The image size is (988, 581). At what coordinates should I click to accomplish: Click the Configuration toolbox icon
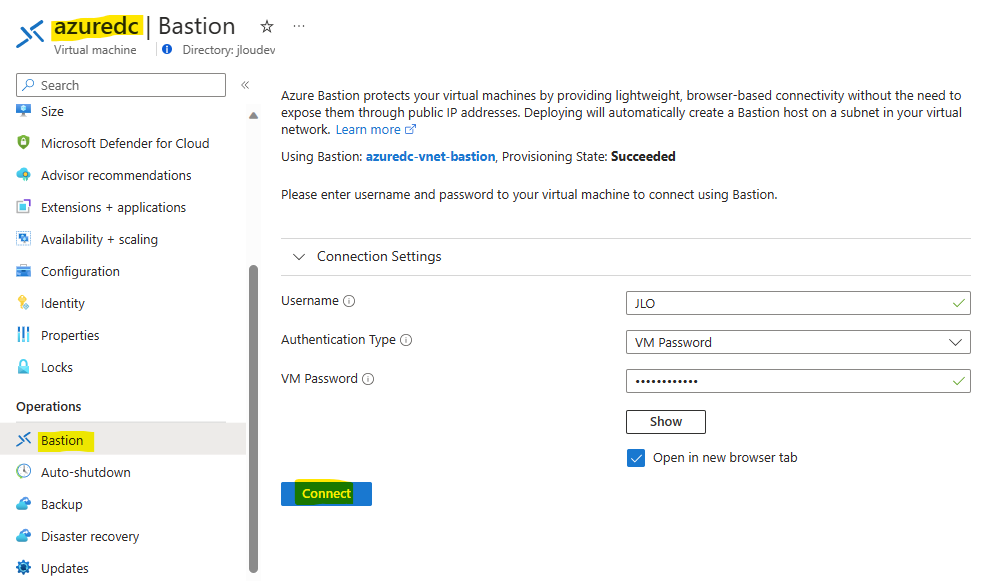(23, 271)
